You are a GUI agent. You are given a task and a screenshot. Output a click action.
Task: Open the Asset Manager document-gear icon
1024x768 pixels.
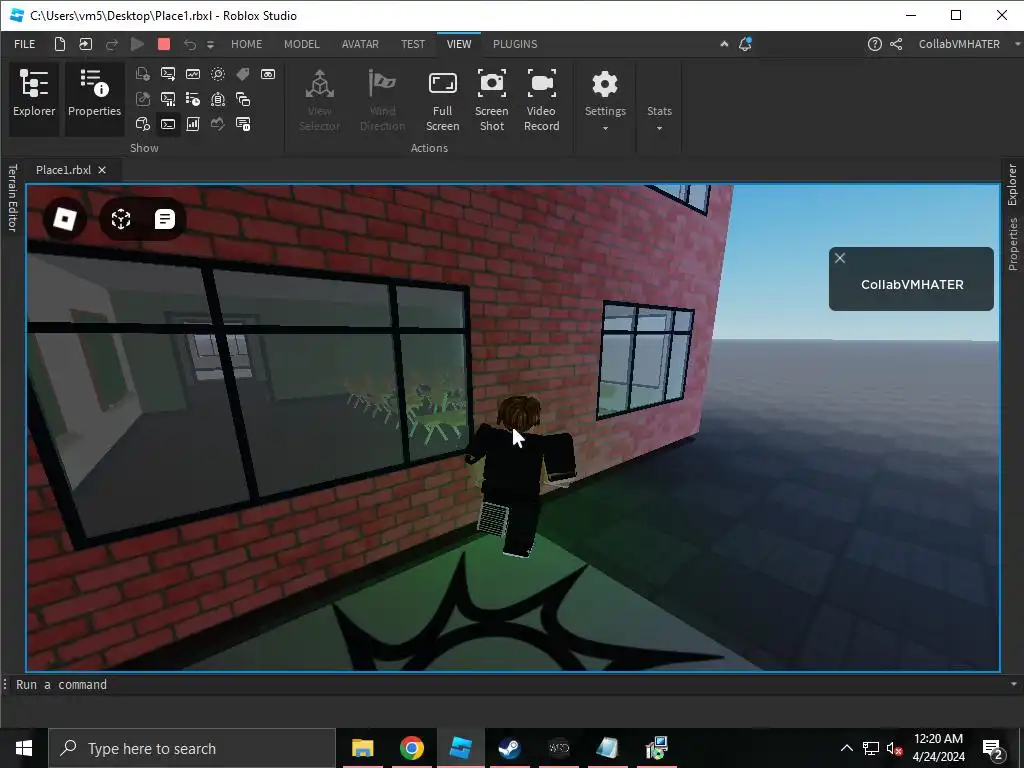[143, 74]
